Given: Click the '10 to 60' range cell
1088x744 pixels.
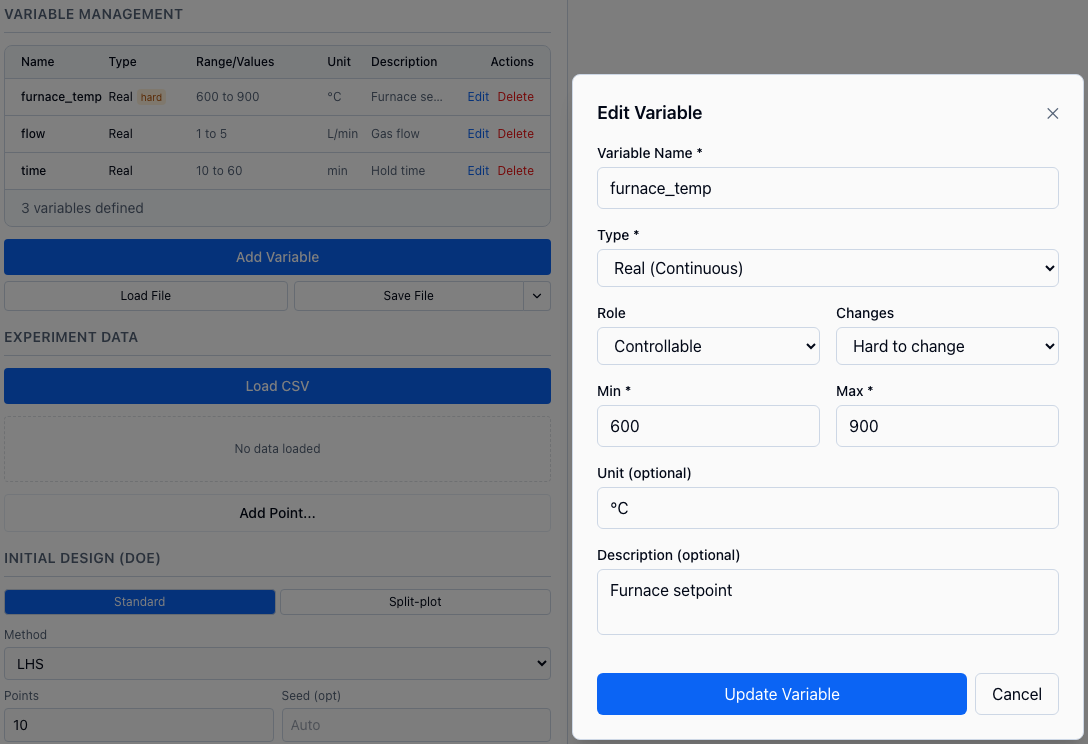Looking at the screenshot, I should click(x=219, y=171).
